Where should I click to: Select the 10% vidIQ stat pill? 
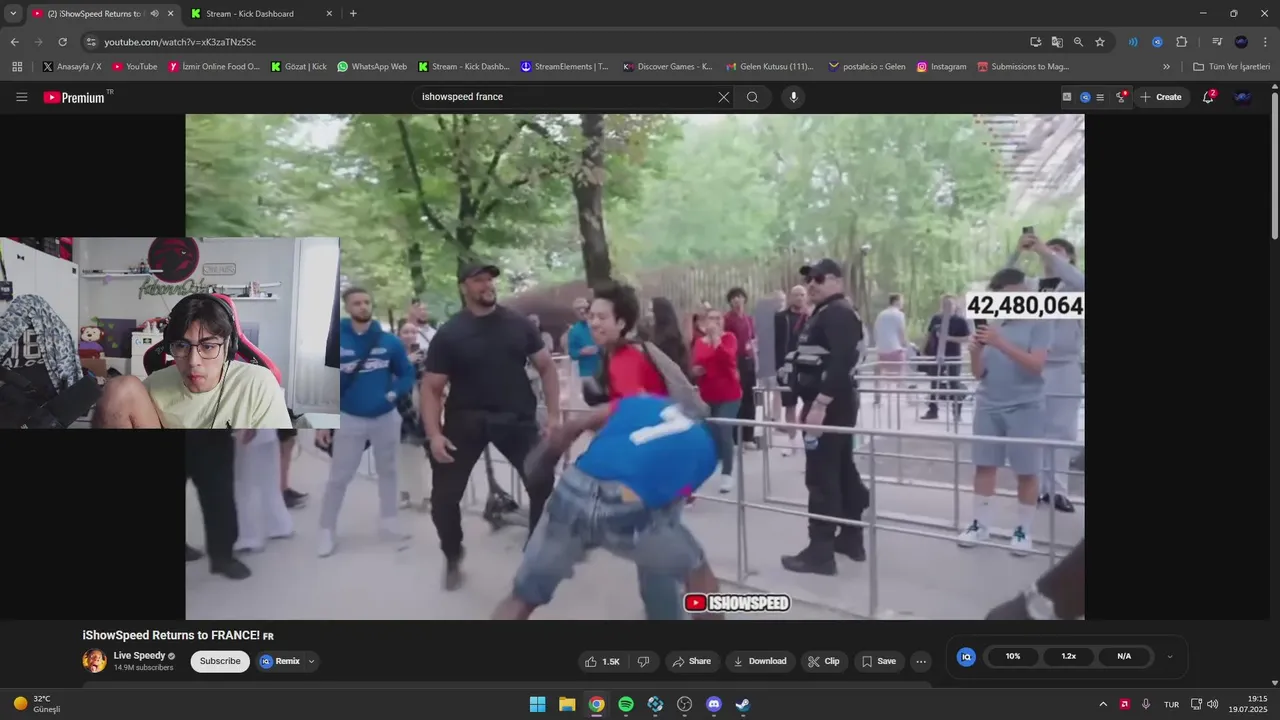[1013, 656]
